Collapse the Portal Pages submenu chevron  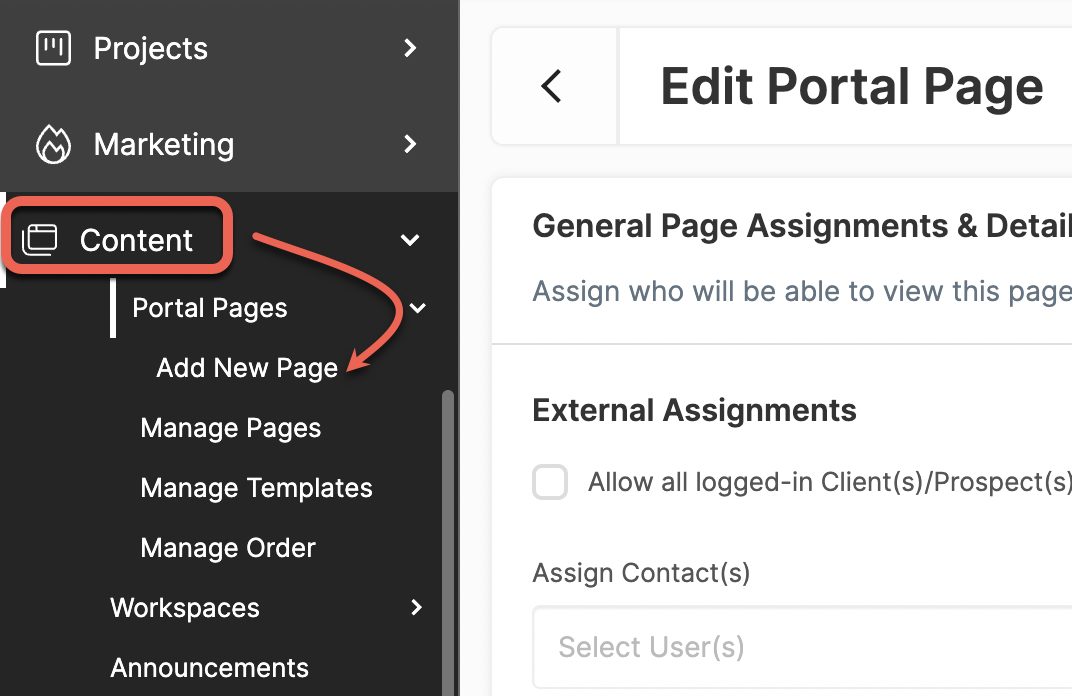click(x=418, y=308)
